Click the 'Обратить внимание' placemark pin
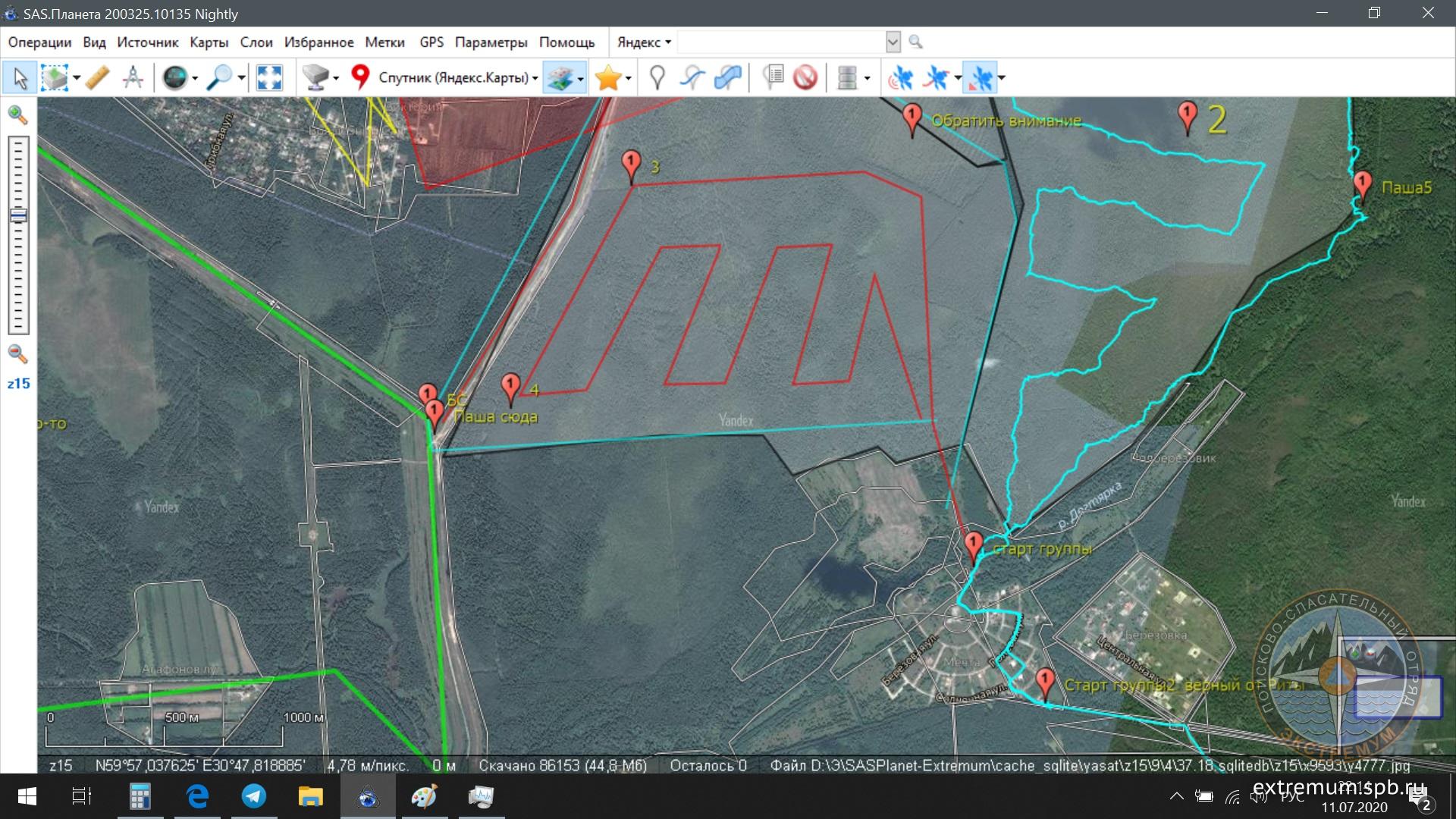This screenshot has width=1456, height=819. click(912, 120)
